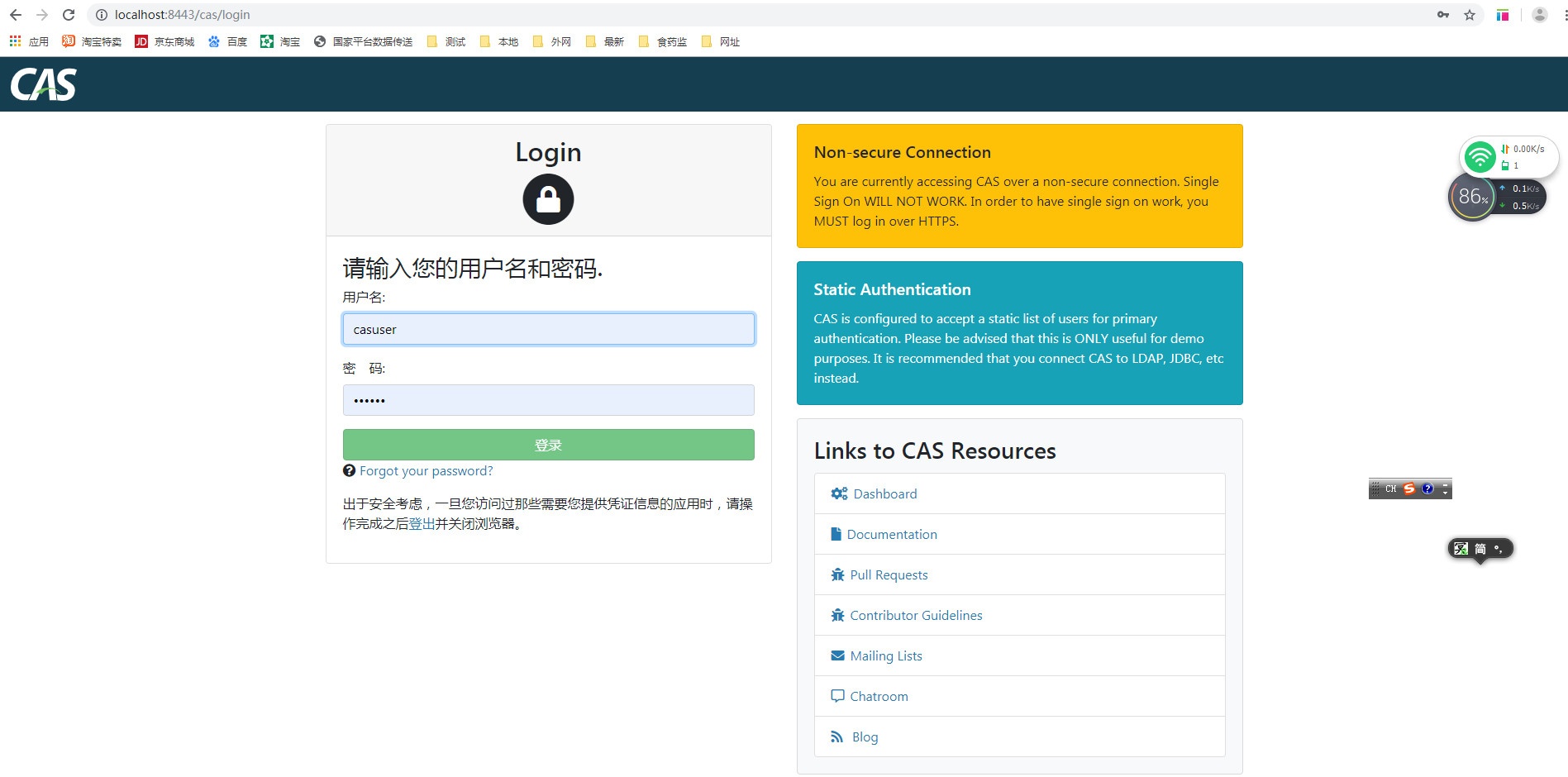The image size is (1568, 777).
Task: Click the Links to CAS Resources heading
Action: pyautogui.click(x=935, y=450)
